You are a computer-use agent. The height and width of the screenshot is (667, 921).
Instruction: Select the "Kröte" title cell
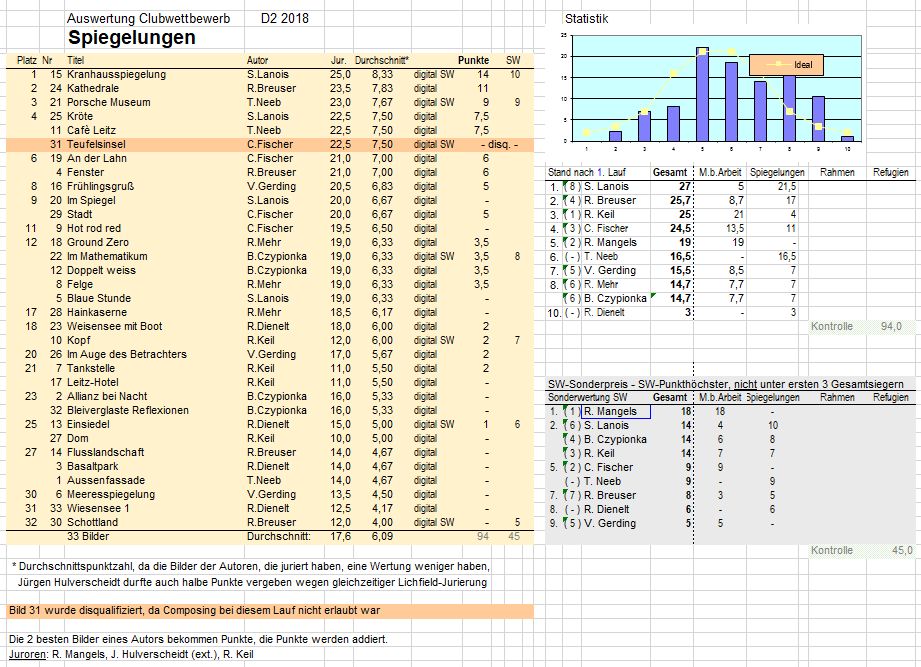pyautogui.click(x=80, y=117)
